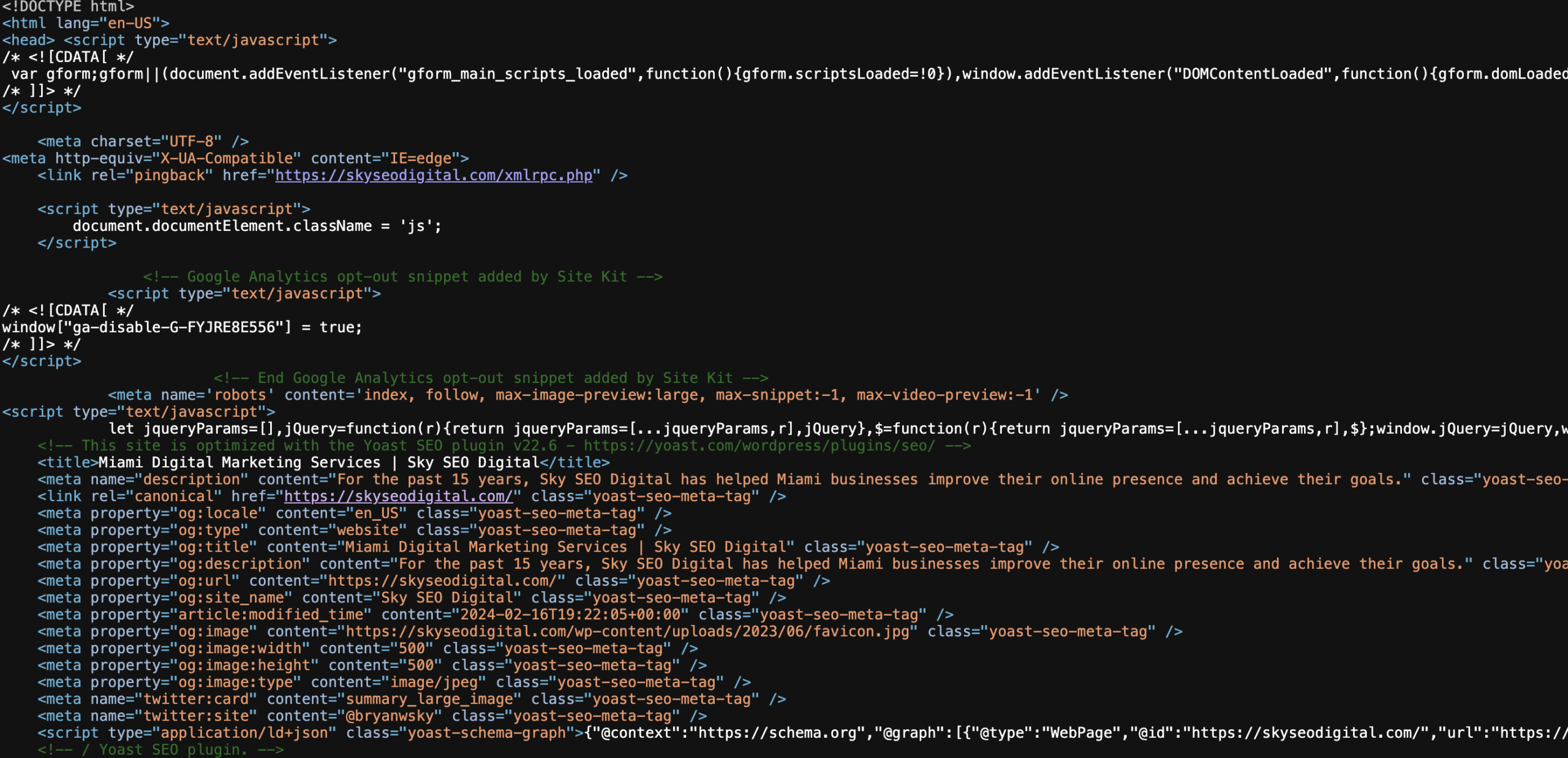Click the DOCTYPE html declaration
1568x758 pixels.
tap(68, 7)
